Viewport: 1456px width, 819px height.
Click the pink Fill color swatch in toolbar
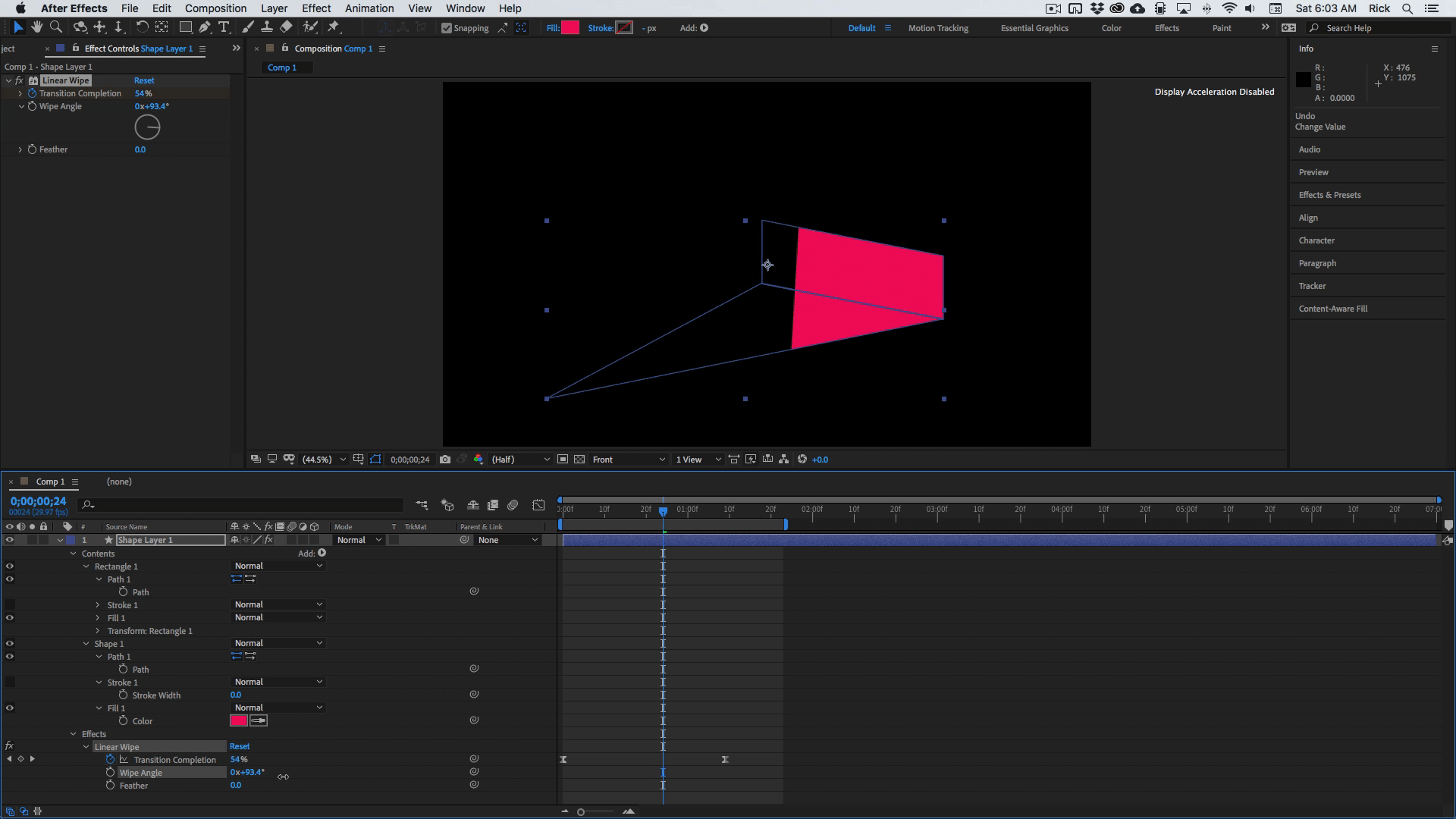[x=570, y=28]
